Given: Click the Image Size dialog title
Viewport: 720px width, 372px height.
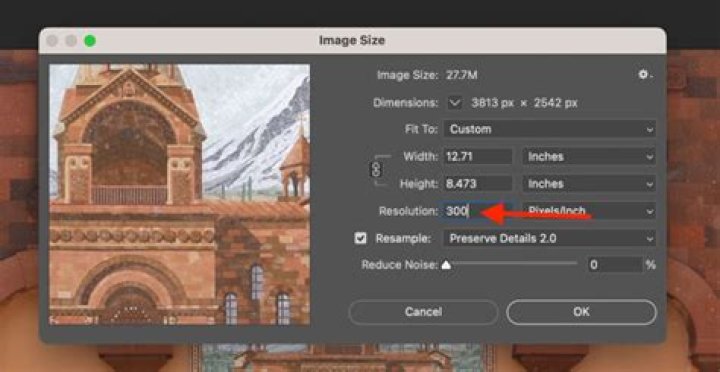Looking at the screenshot, I should (x=352, y=40).
